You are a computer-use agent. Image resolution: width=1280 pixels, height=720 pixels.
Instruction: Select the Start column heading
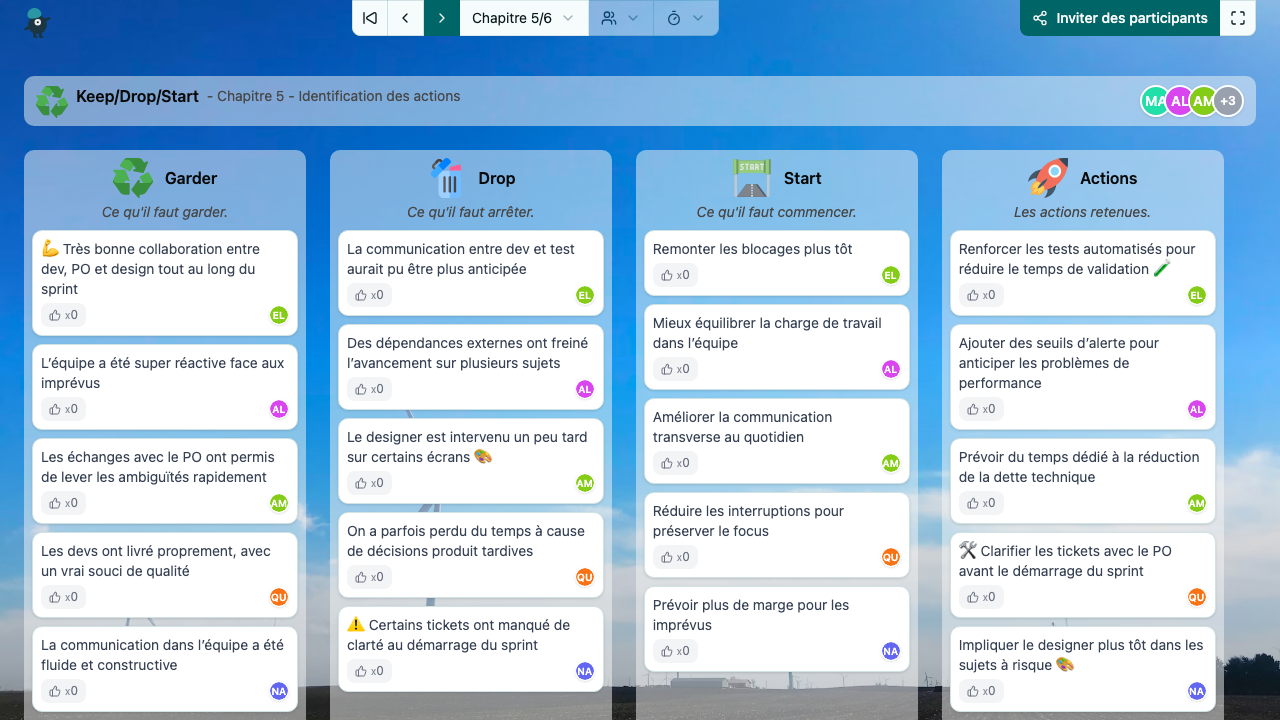pyautogui.click(x=802, y=178)
